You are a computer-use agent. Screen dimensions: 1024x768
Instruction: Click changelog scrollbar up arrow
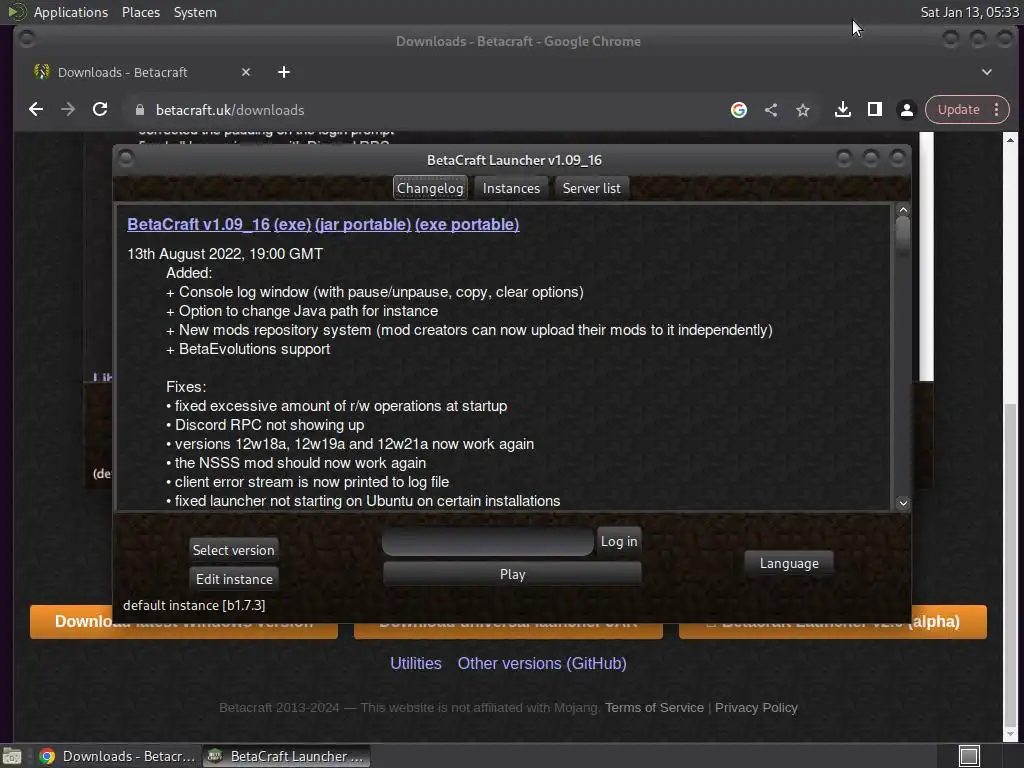coord(903,210)
